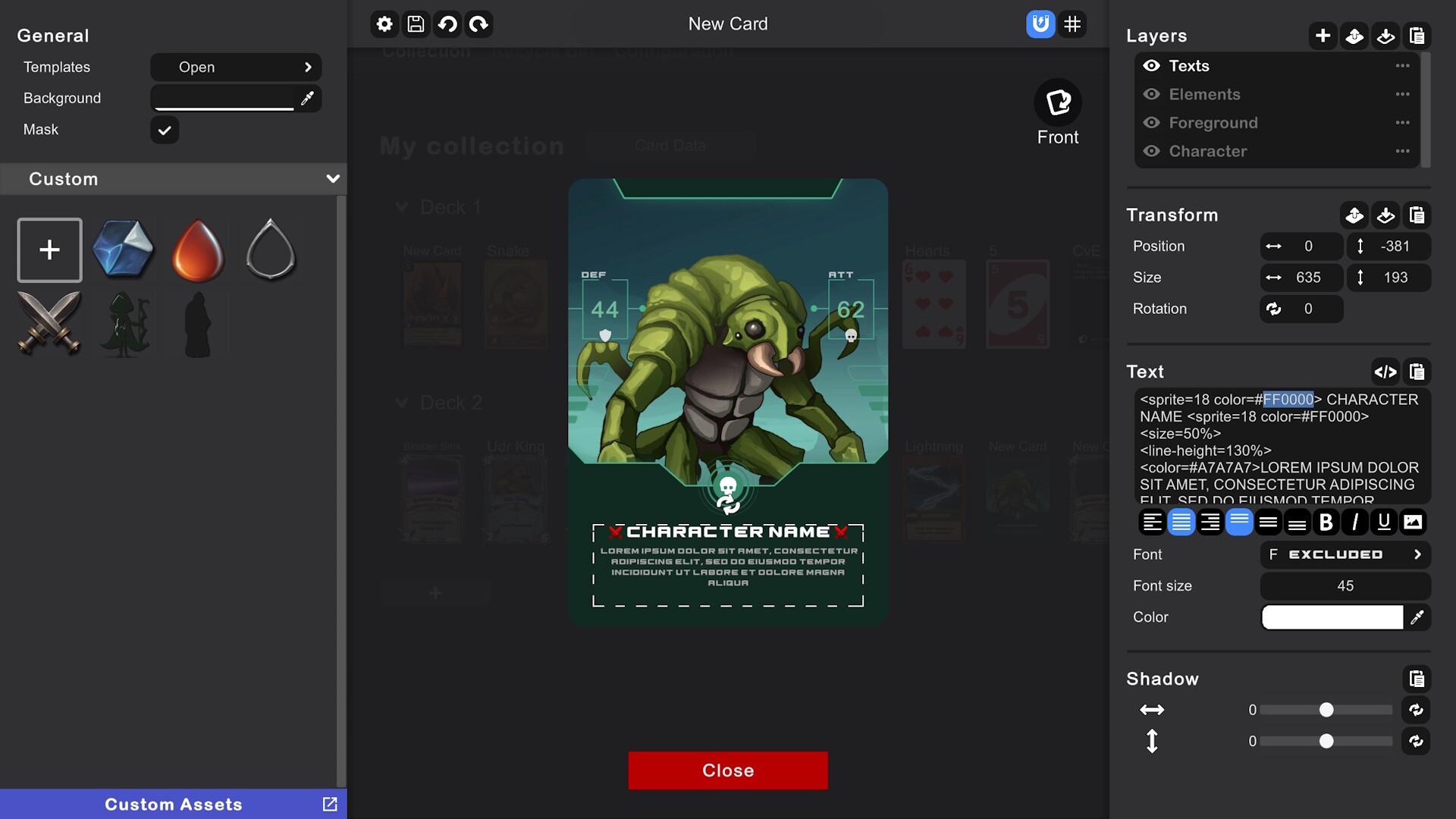Image resolution: width=1456 pixels, height=819 pixels.
Task: Select the sword icon in Custom assets
Action: point(49,324)
